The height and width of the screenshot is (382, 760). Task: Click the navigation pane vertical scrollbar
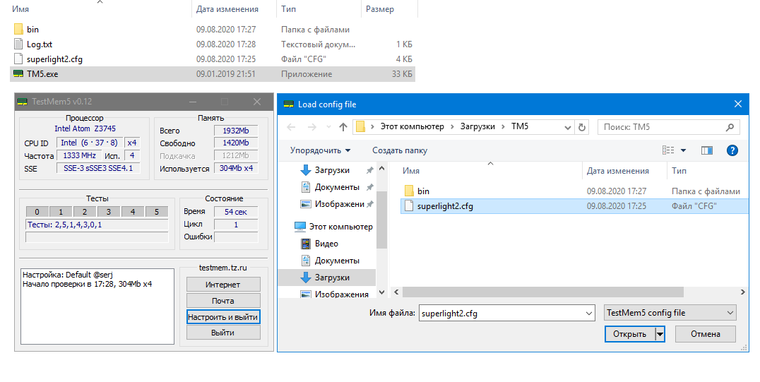(x=381, y=220)
